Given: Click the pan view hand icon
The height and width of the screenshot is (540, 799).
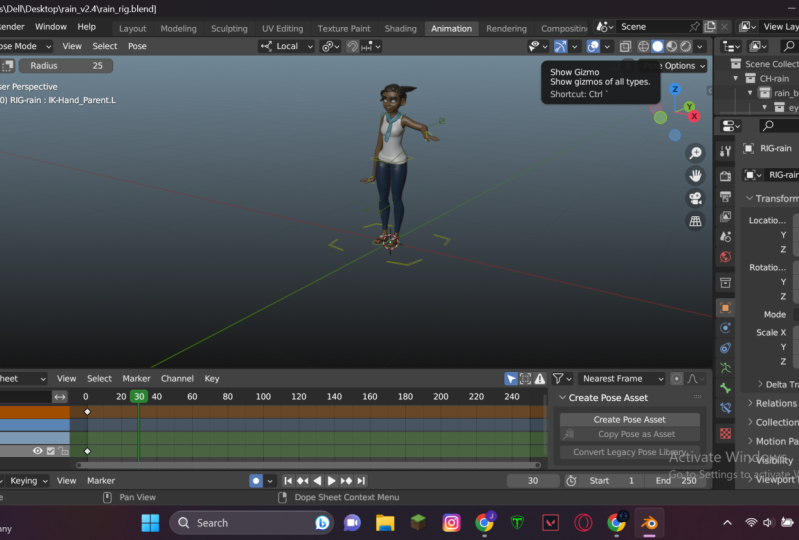Looking at the screenshot, I should [696, 176].
